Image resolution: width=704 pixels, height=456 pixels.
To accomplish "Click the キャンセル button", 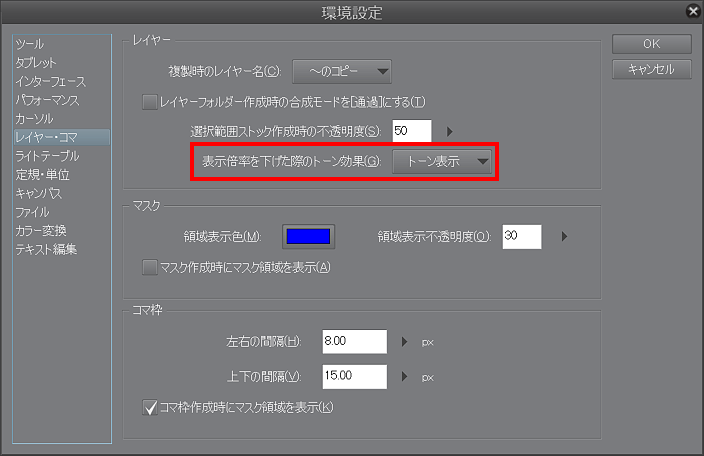I will [651, 69].
